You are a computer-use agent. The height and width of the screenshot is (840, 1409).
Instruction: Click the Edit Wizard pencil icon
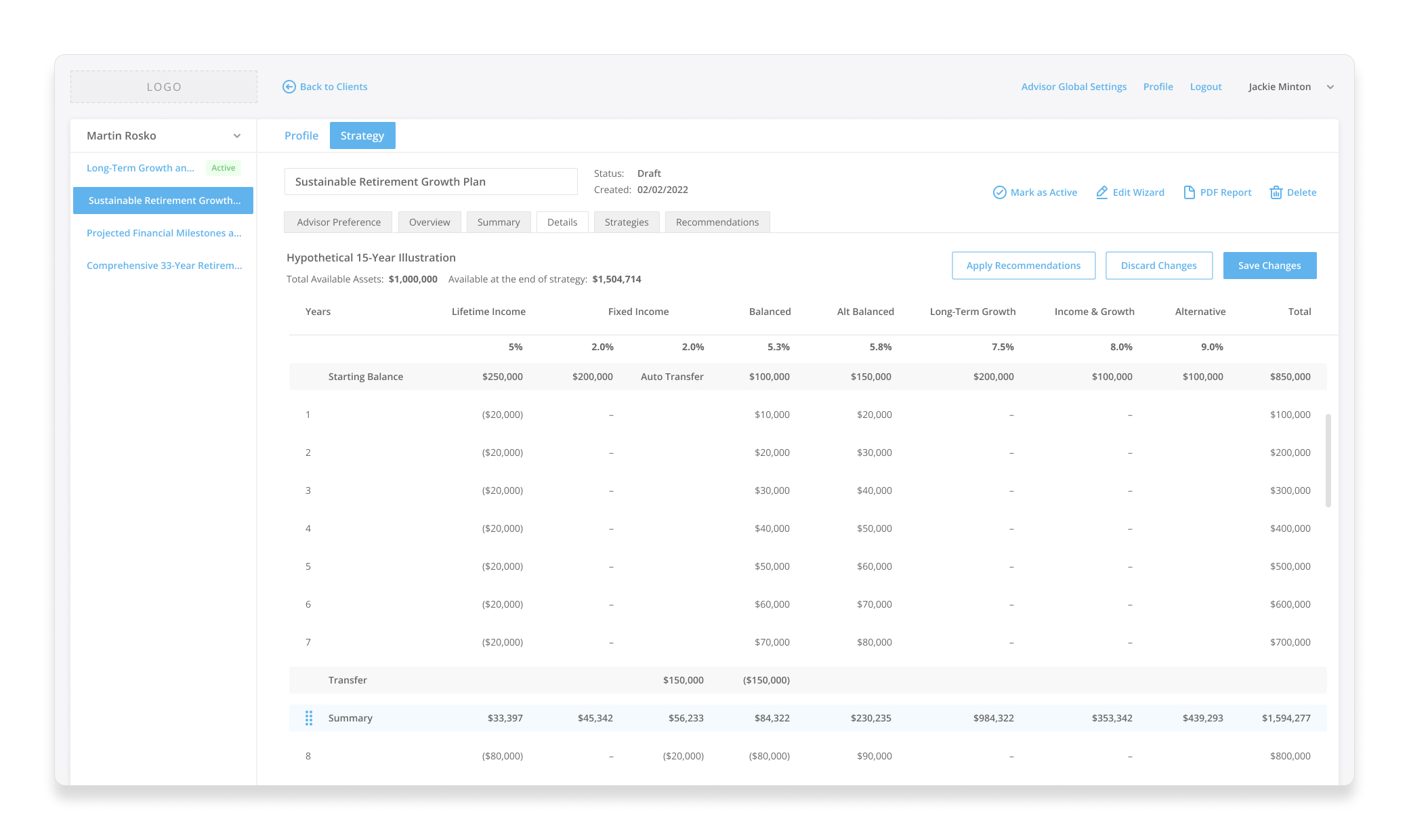(x=1102, y=192)
